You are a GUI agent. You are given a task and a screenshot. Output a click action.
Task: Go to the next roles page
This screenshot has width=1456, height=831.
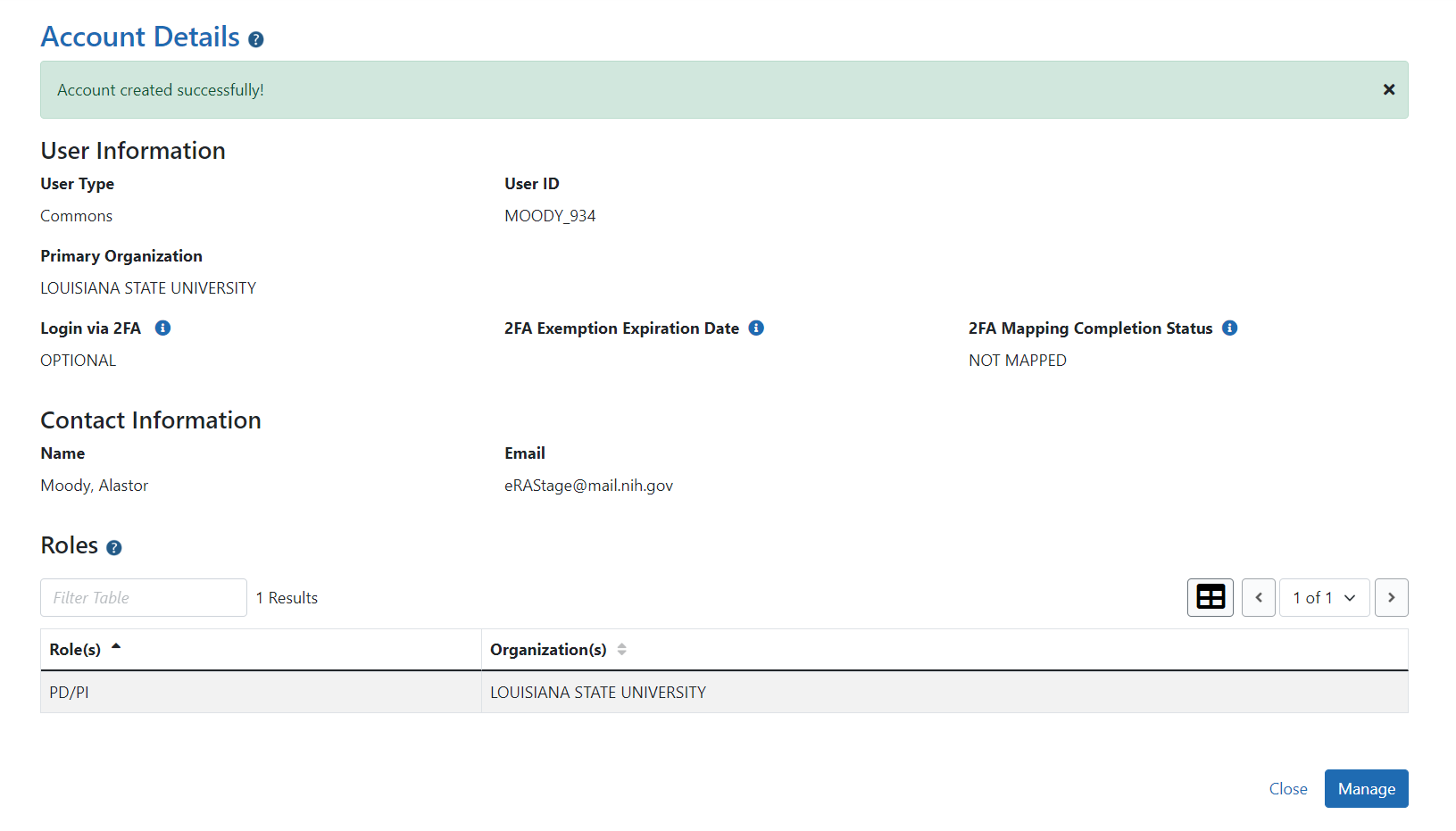pos(1391,598)
